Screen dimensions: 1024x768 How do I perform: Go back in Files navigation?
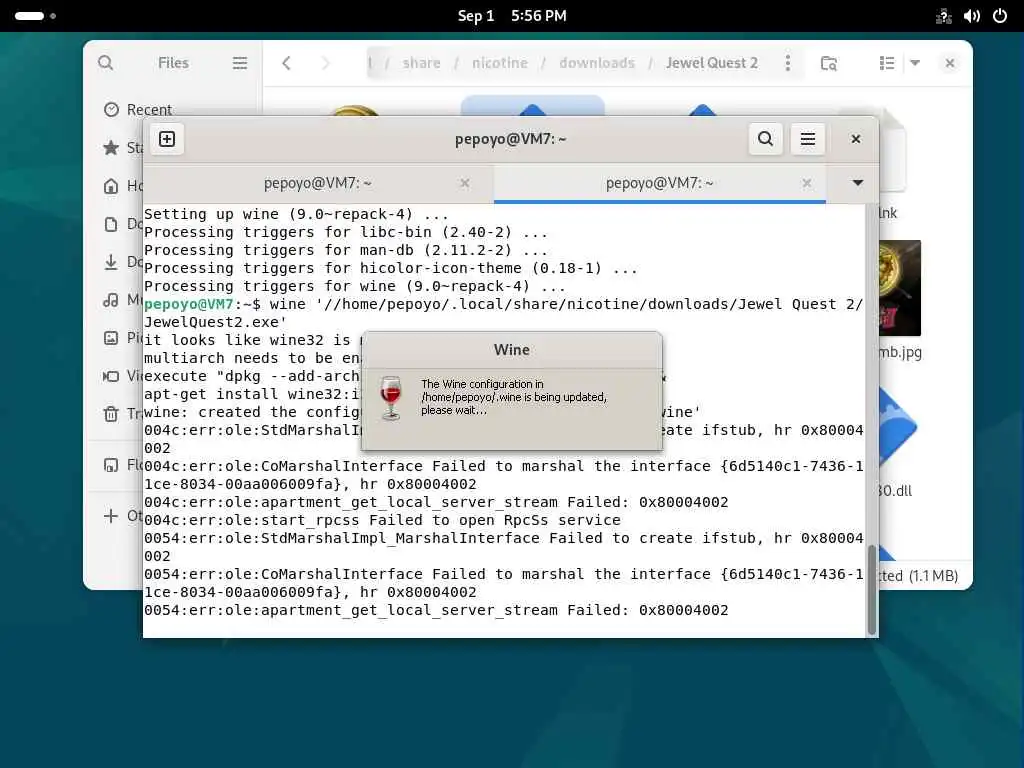coord(286,63)
